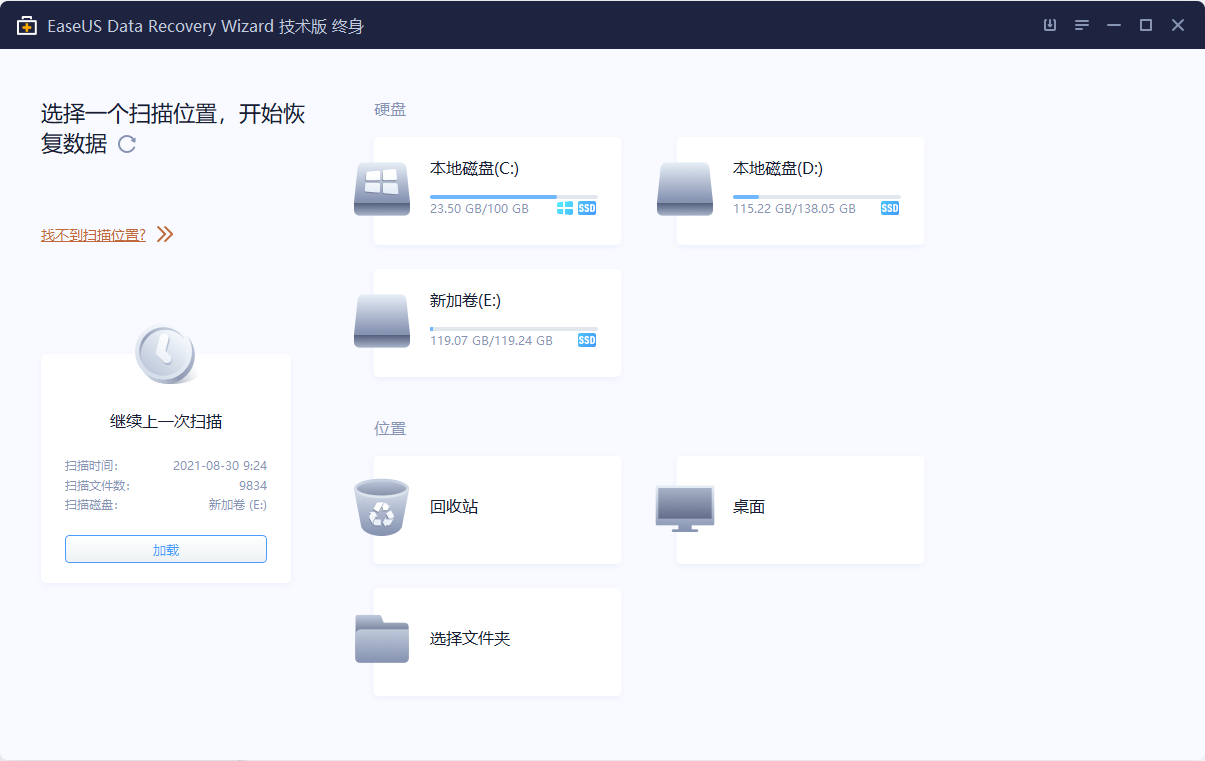1205x761 pixels.
Task: Click the scan time 2021-08-30 9:24
Action: click(220, 466)
